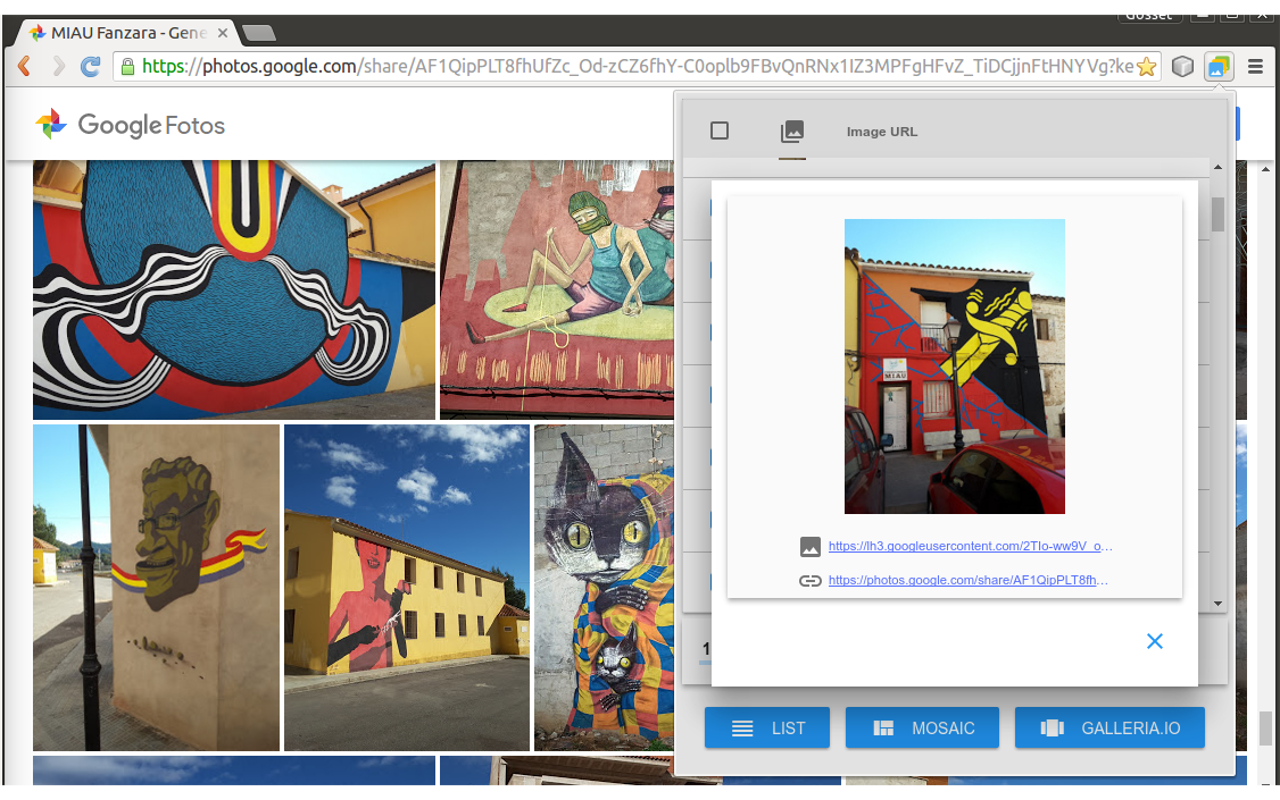1280x800 pixels.
Task: Close the image preview dialog with the X
Action: [x=1155, y=641]
